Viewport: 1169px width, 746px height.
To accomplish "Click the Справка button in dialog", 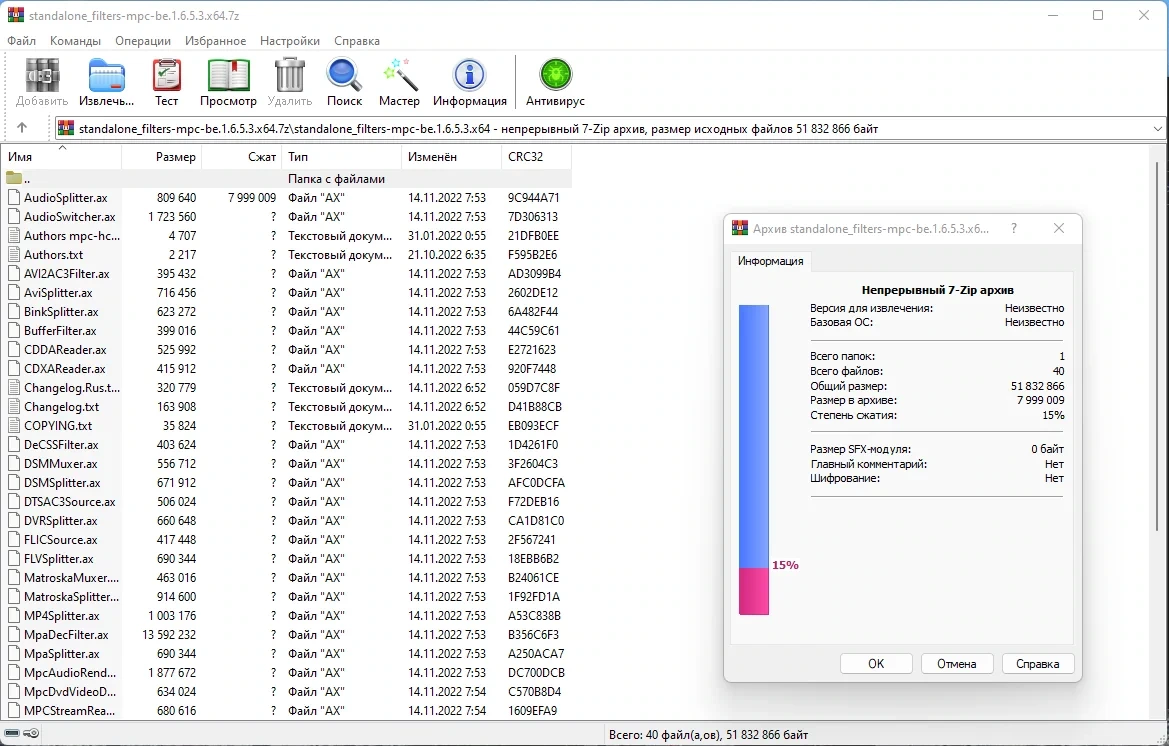I will click(1037, 663).
